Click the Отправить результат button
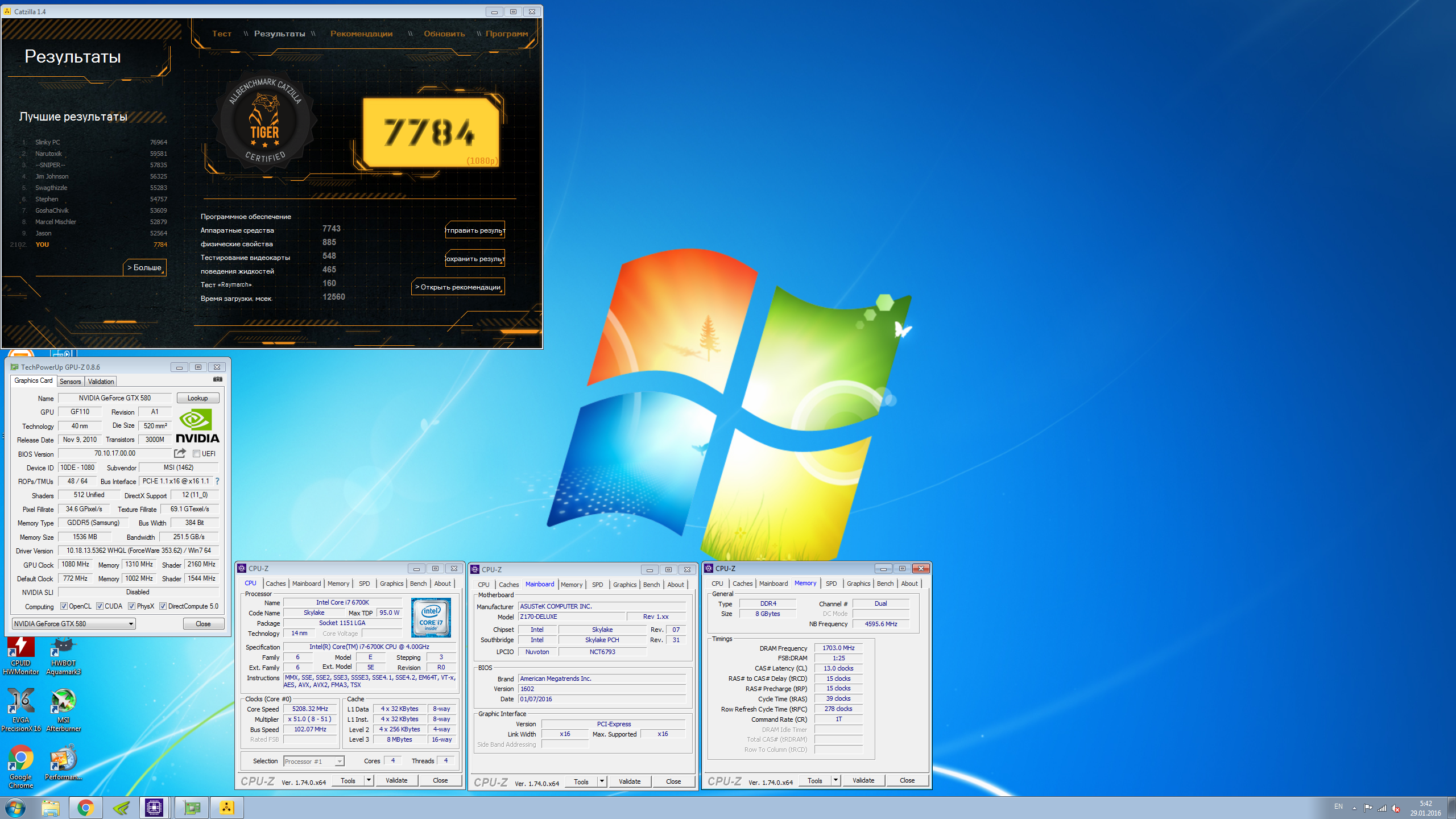The height and width of the screenshot is (819, 1456). (x=475, y=230)
